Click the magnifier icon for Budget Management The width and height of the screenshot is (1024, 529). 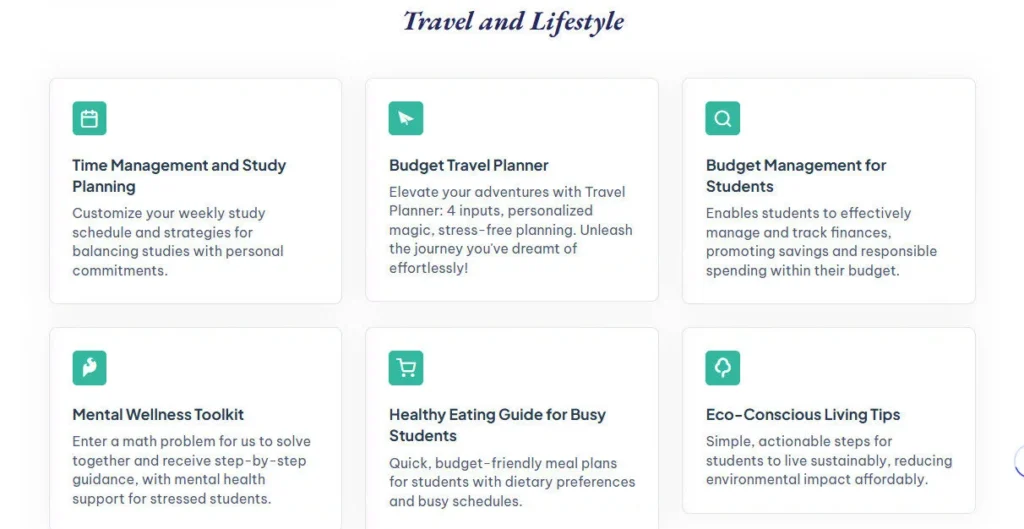point(723,119)
